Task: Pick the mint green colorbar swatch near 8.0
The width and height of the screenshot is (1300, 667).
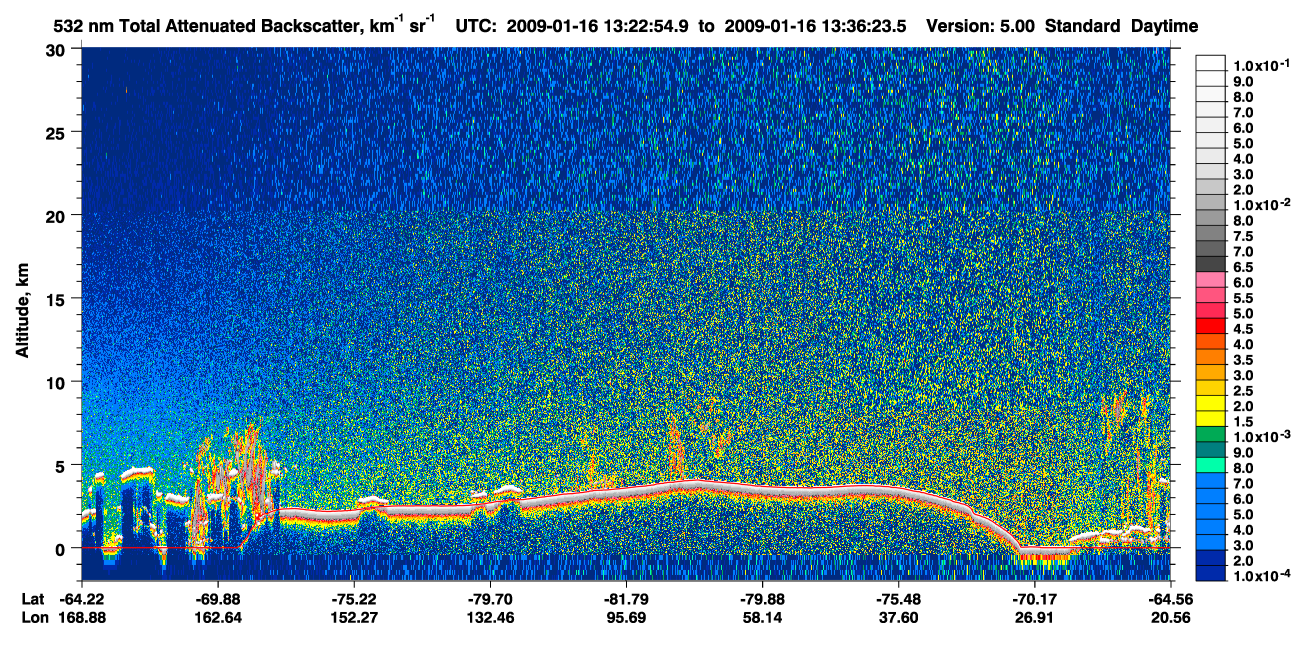Action: 1210,467
